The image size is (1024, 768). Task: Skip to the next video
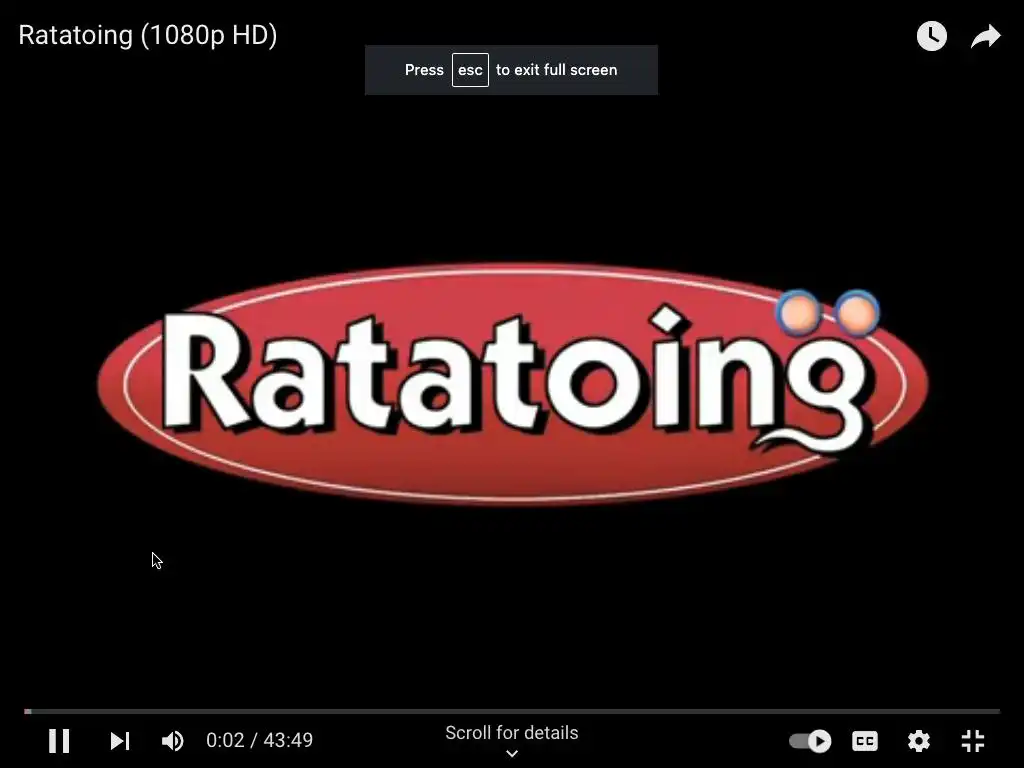point(120,741)
